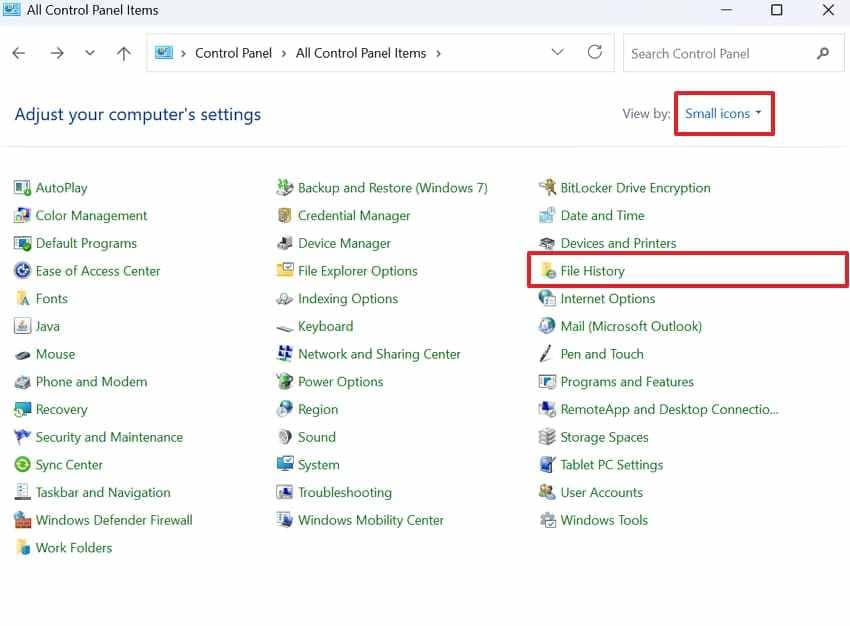Maximize the All Control Panel Items window

coord(776,10)
